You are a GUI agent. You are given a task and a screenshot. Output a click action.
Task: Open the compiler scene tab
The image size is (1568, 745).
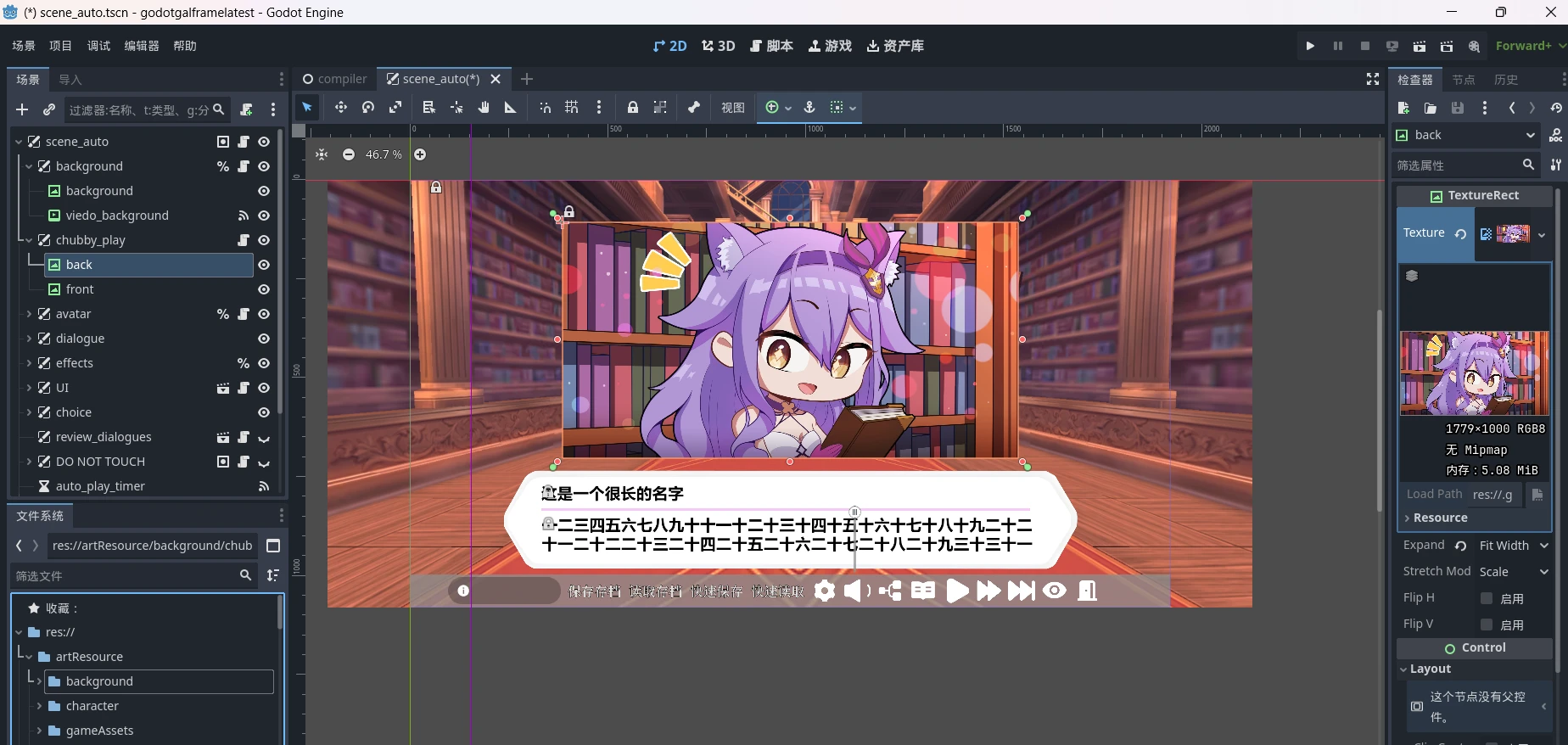tap(334, 79)
